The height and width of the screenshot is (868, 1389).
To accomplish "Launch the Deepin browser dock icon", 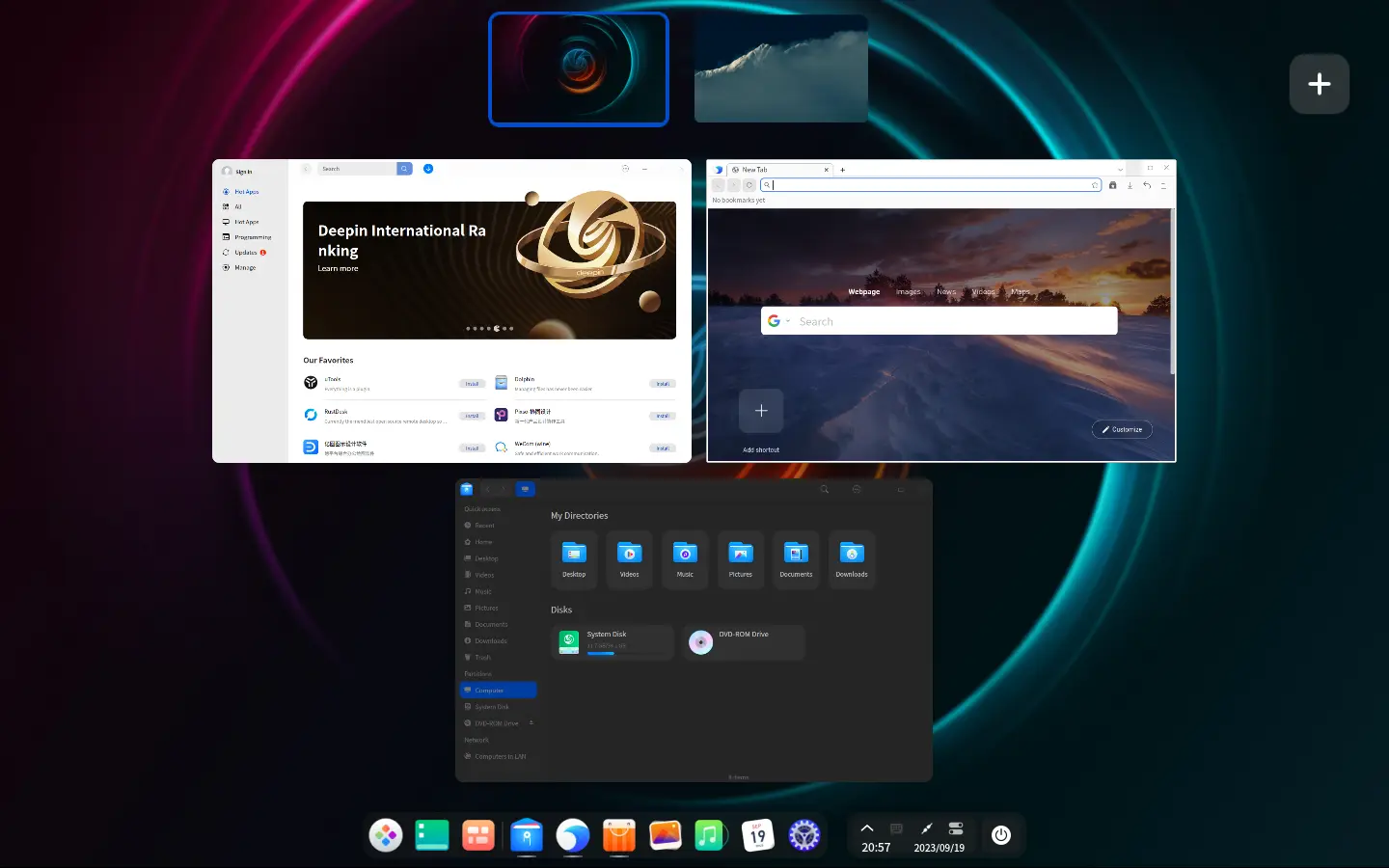I will pos(573,835).
